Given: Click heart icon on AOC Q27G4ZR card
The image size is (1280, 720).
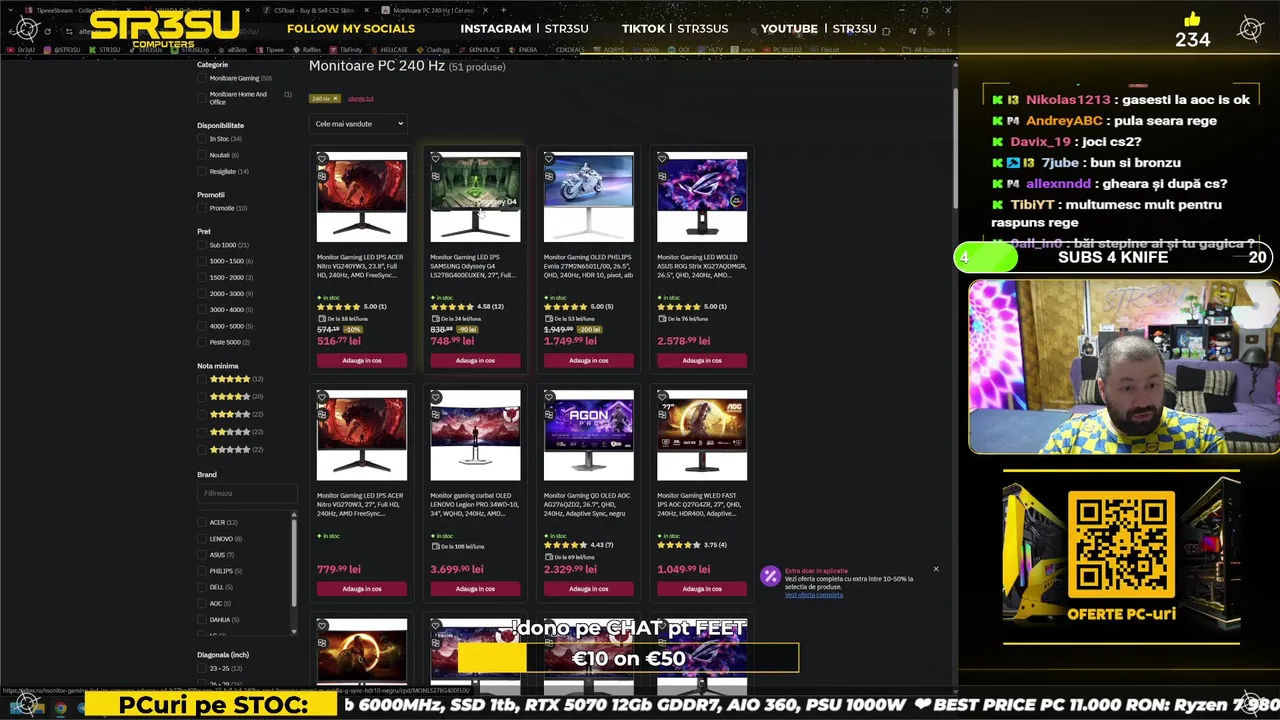Looking at the screenshot, I should tap(662, 397).
